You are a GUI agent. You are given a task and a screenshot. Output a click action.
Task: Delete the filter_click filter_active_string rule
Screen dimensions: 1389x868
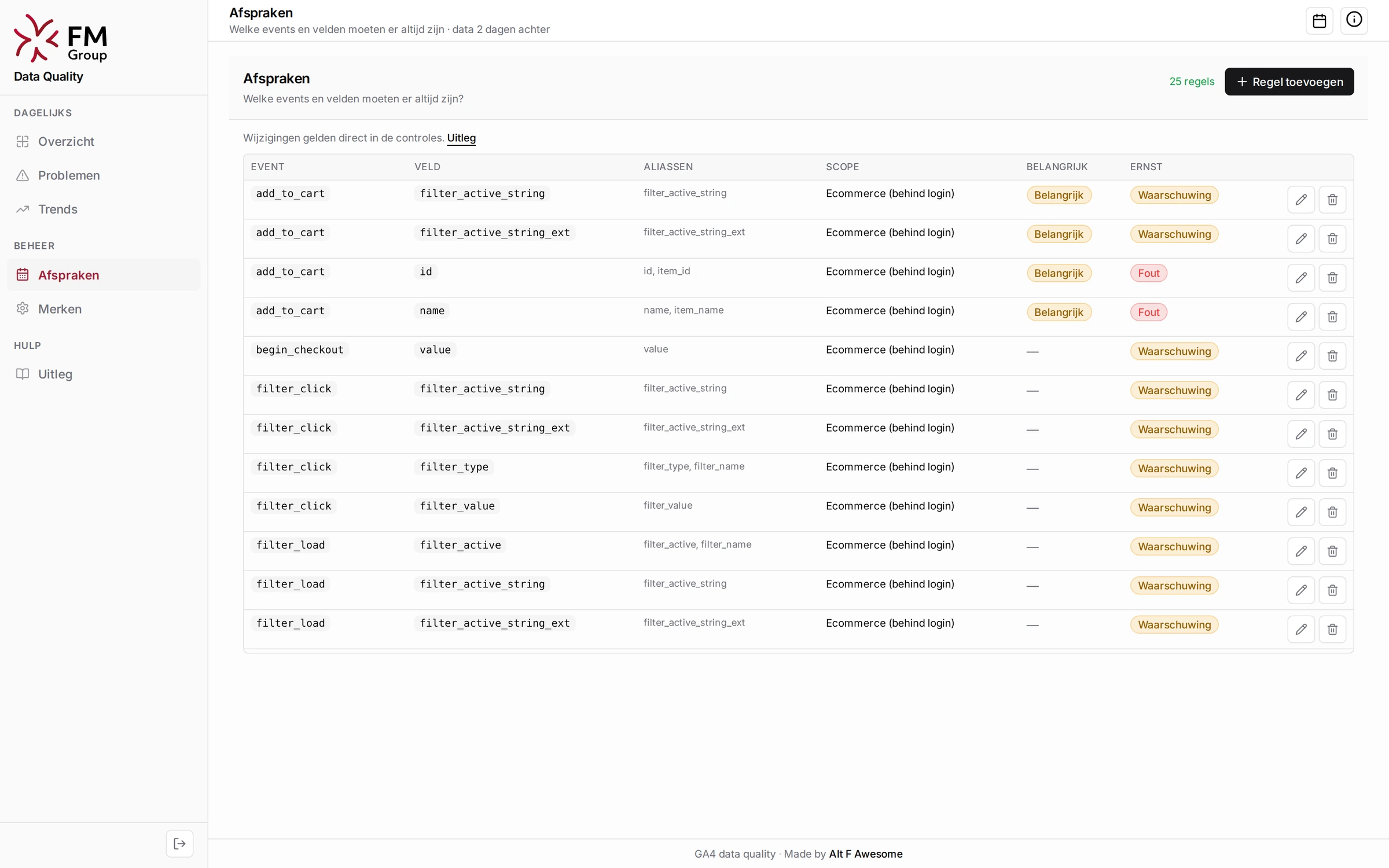tap(1332, 395)
